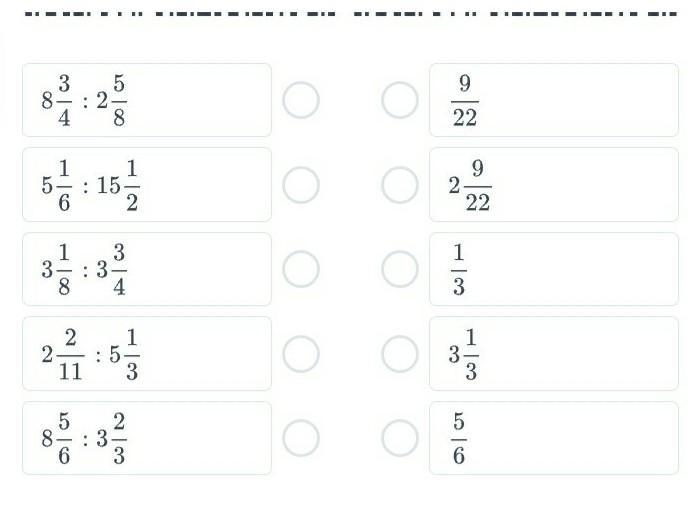Click the expression card 5 1/6 : 15 1/2
This screenshot has height=516, width=689.
click(x=147, y=184)
